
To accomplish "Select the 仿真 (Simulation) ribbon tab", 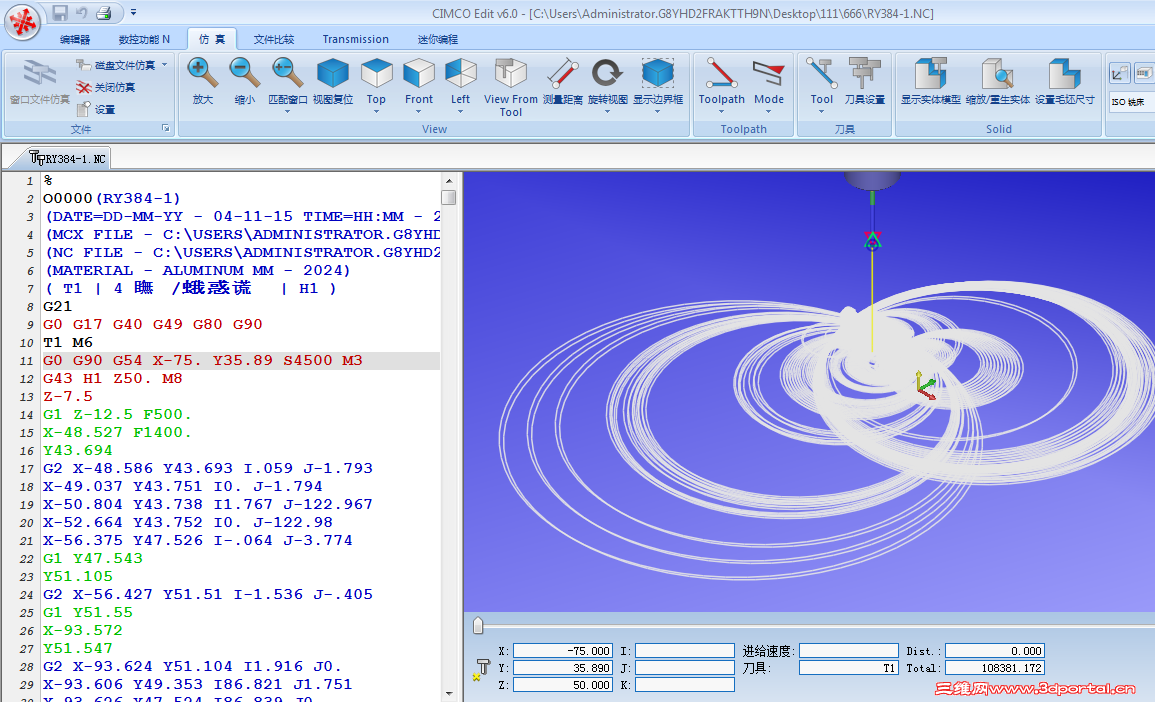I will point(212,39).
